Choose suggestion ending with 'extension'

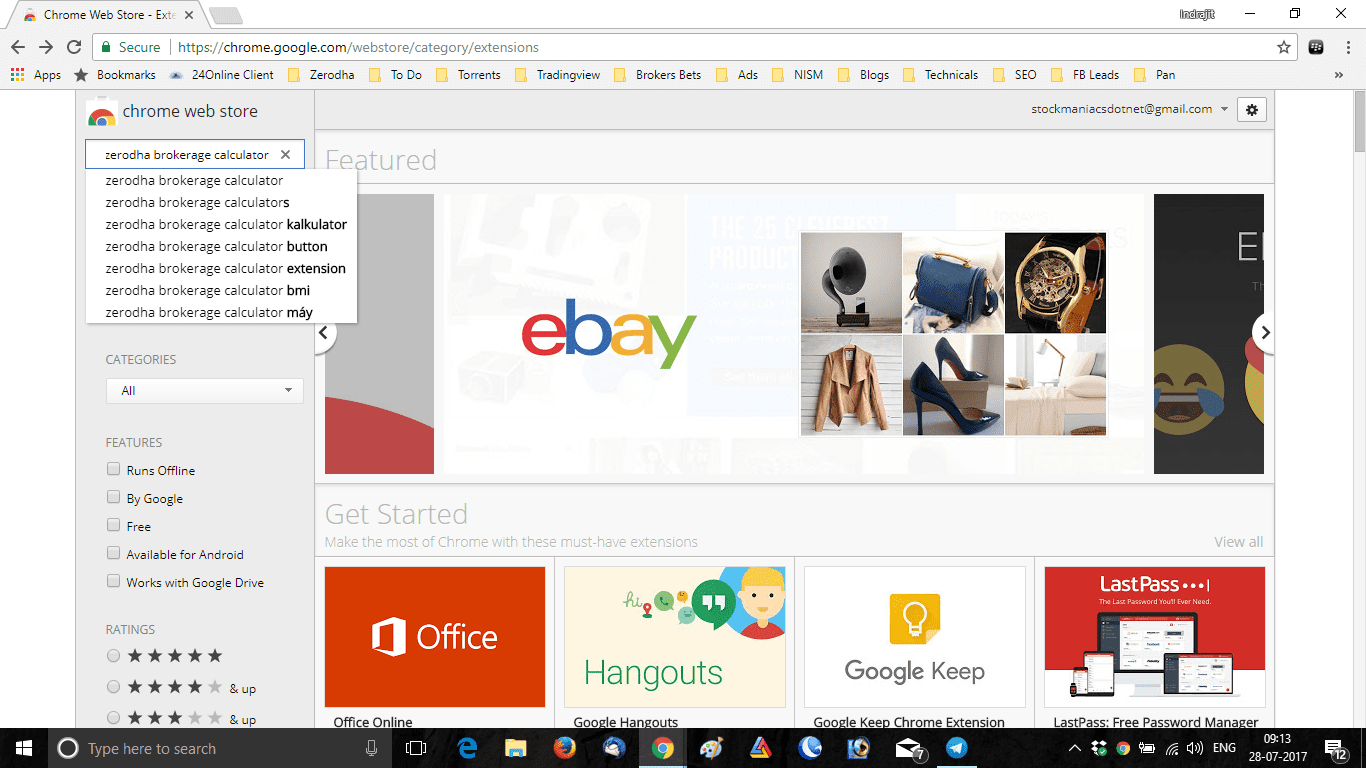tap(221, 268)
